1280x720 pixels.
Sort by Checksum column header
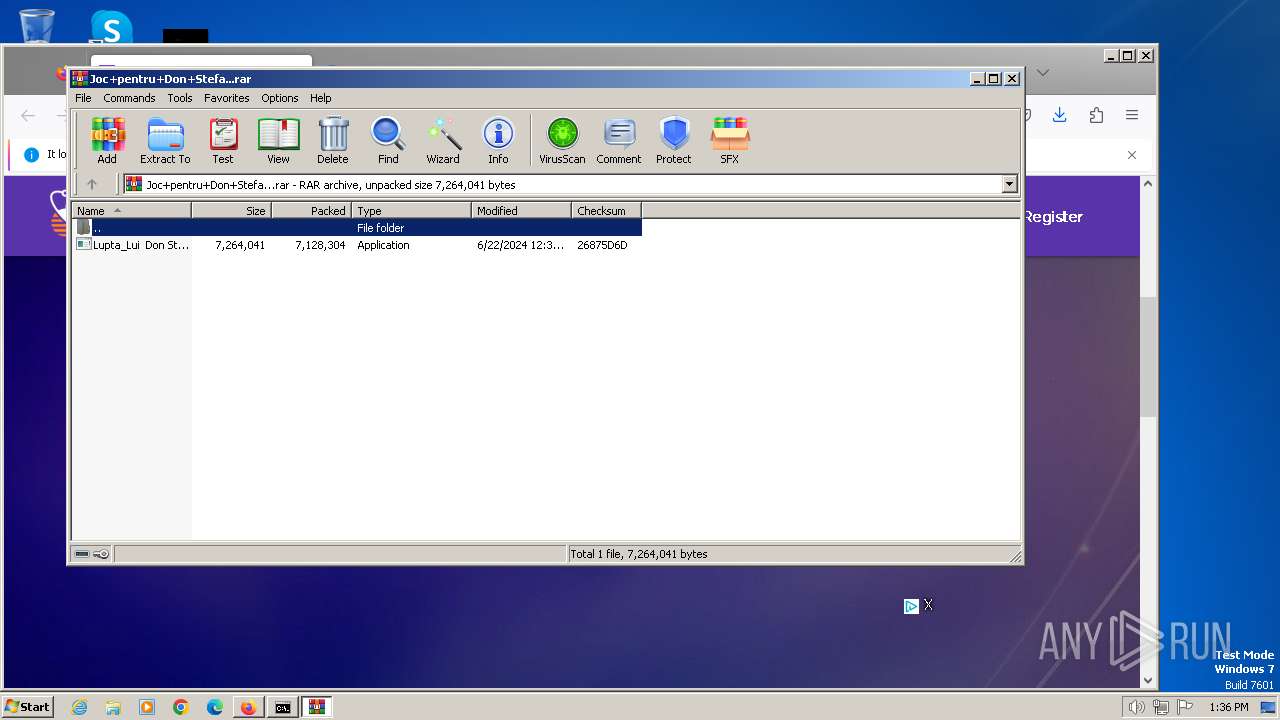point(606,210)
